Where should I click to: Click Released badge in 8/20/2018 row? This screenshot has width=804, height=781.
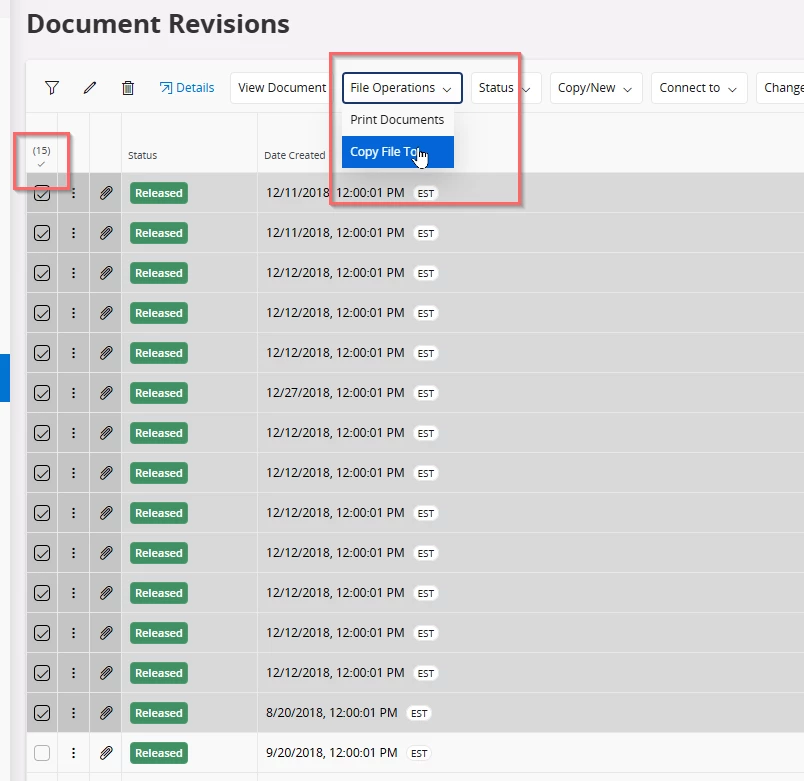(x=159, y=713)
